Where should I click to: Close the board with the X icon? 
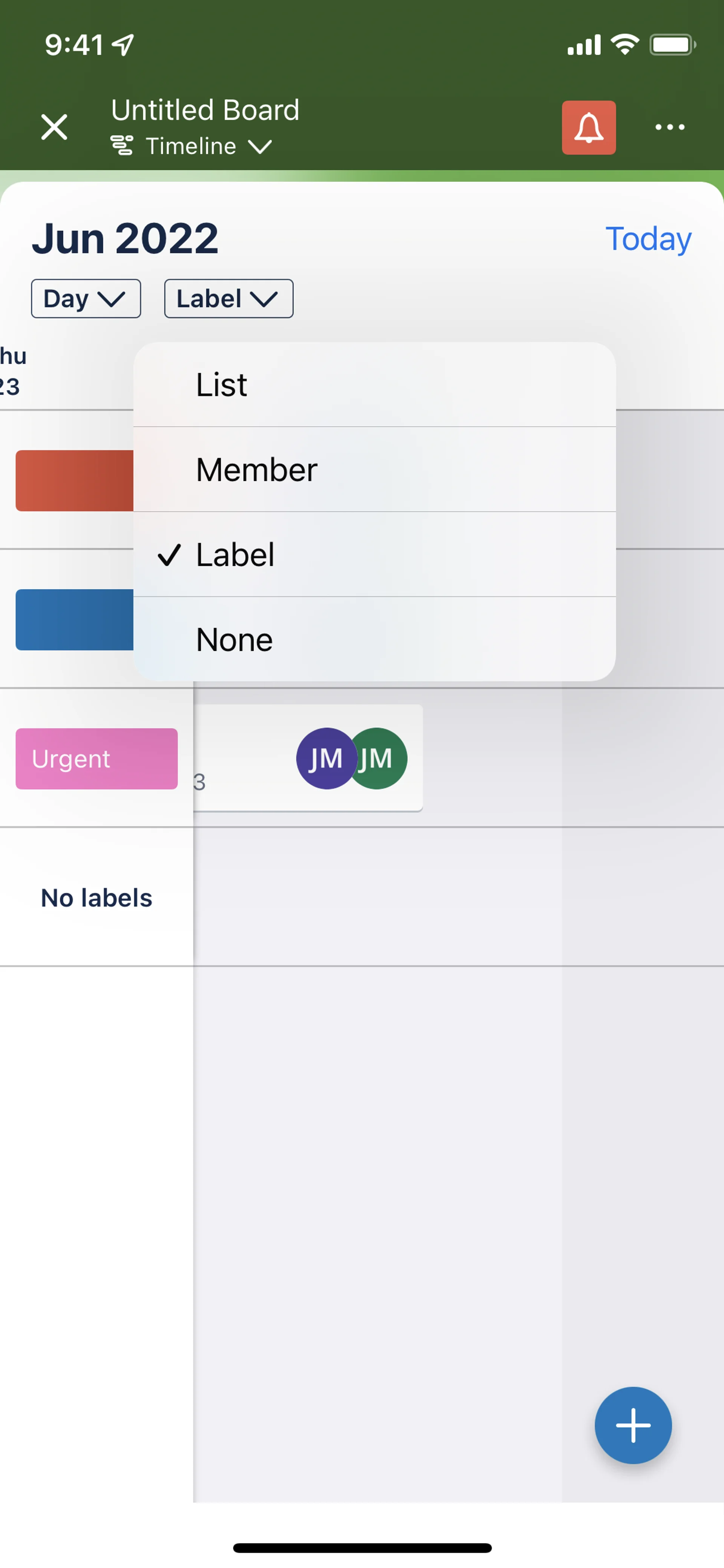coord(54,127)
